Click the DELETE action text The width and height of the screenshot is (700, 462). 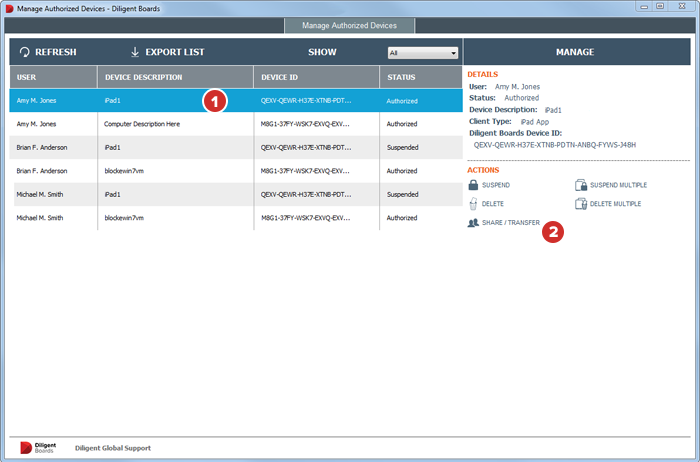tap(493, 204)
